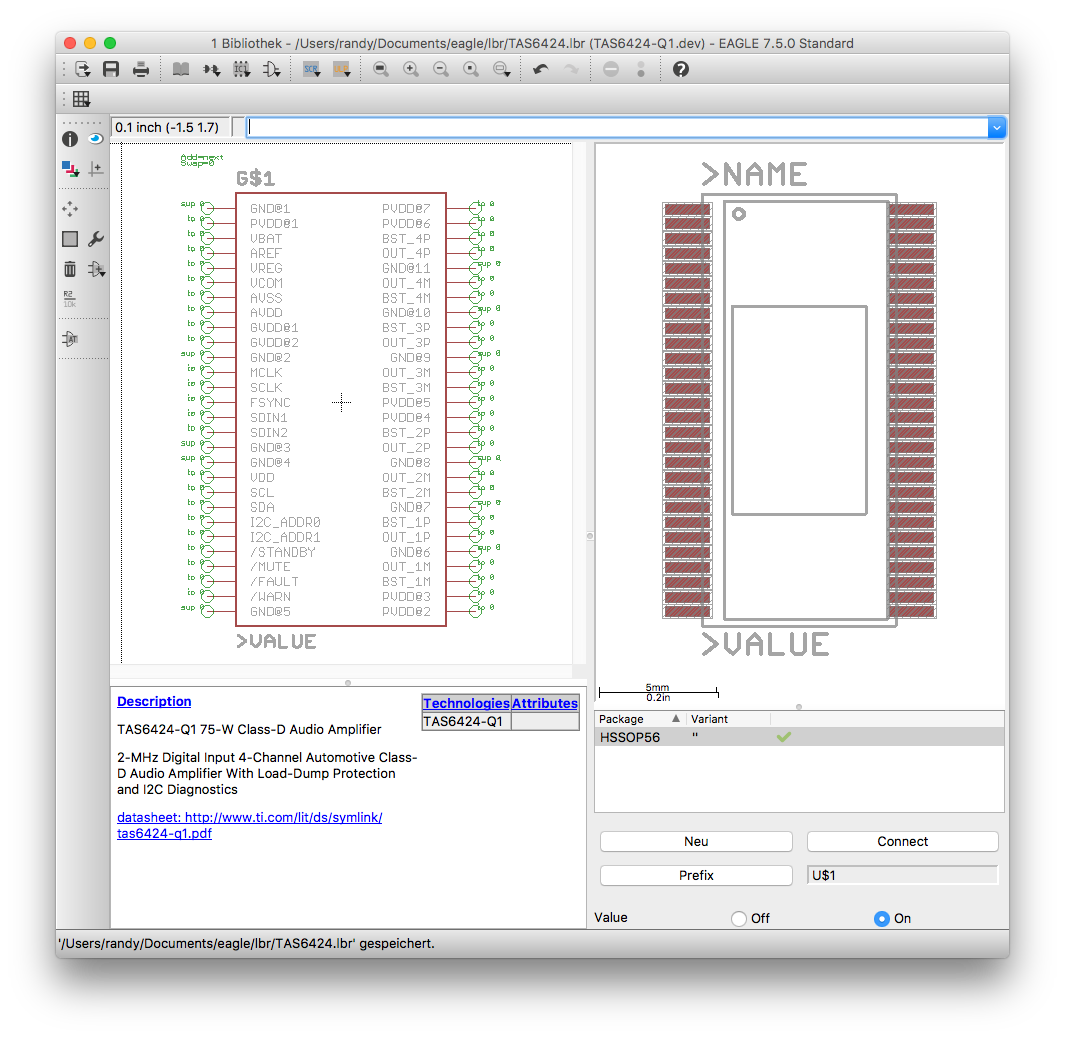Switch to Package editor IC icon
The image size is (1065, 1038).
tap(242, 69)
